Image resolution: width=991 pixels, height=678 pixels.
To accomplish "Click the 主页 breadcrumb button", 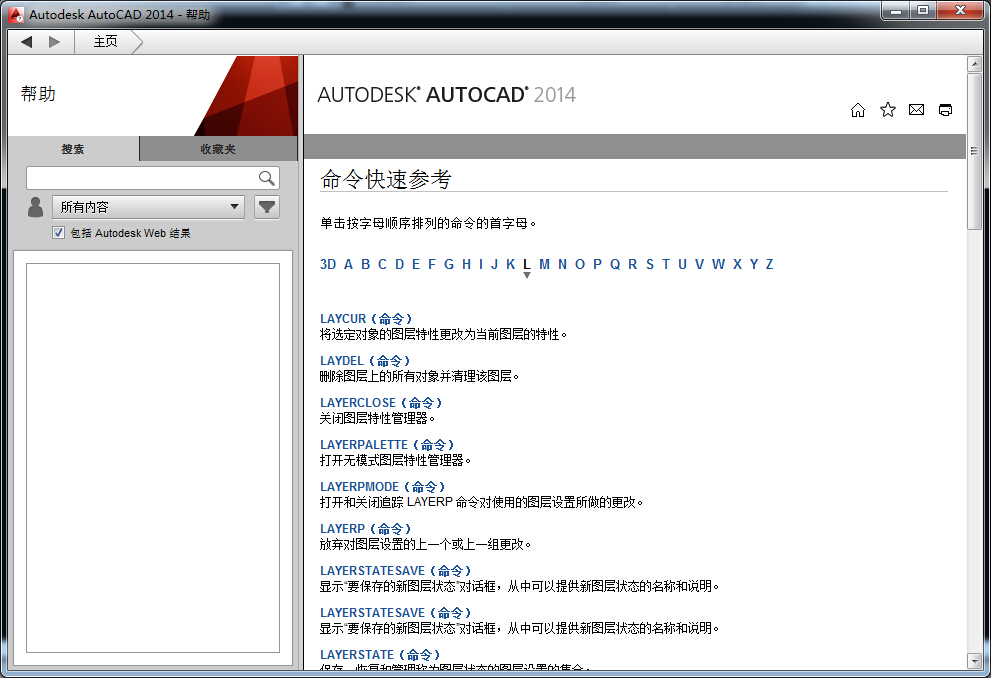I will point(105,42).
